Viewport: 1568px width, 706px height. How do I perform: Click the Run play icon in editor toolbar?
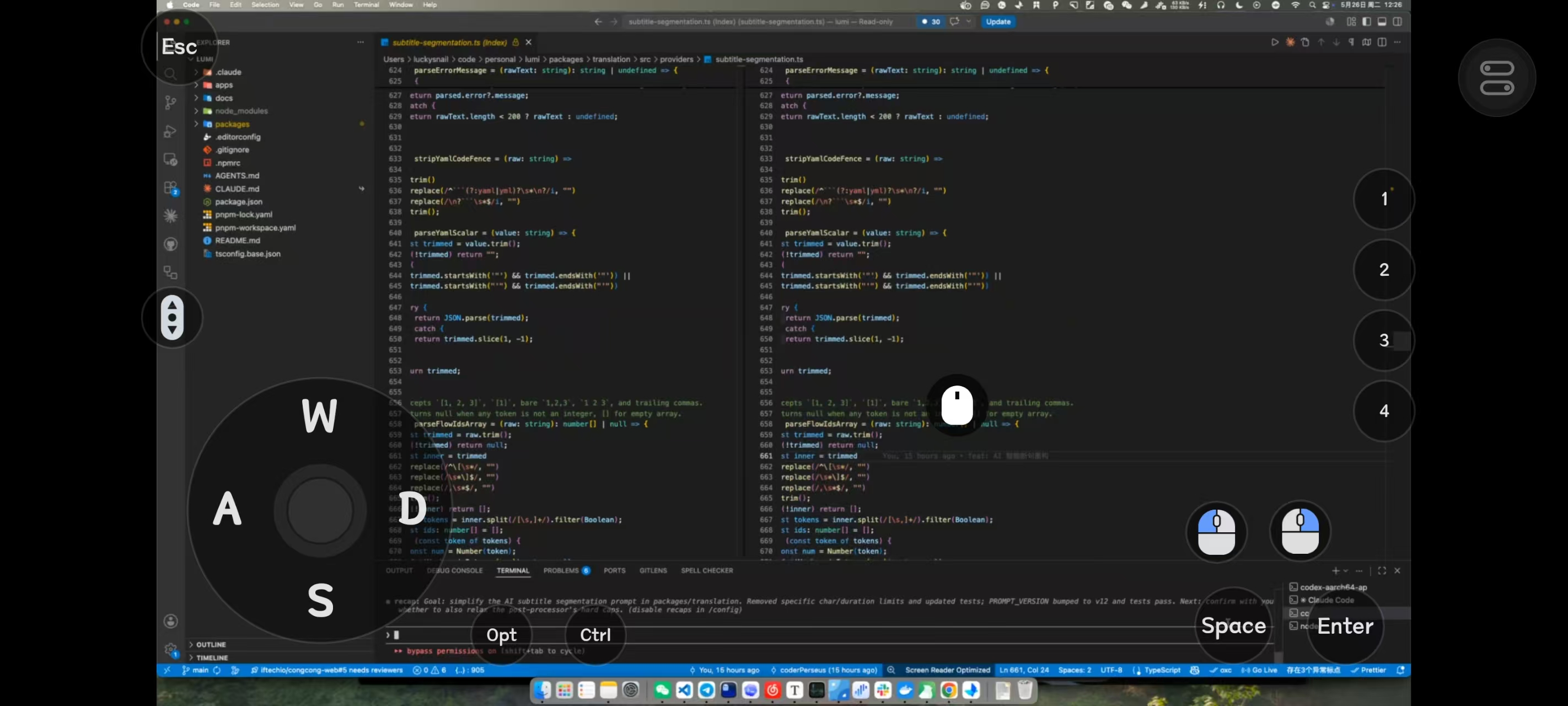(1275, 42)
